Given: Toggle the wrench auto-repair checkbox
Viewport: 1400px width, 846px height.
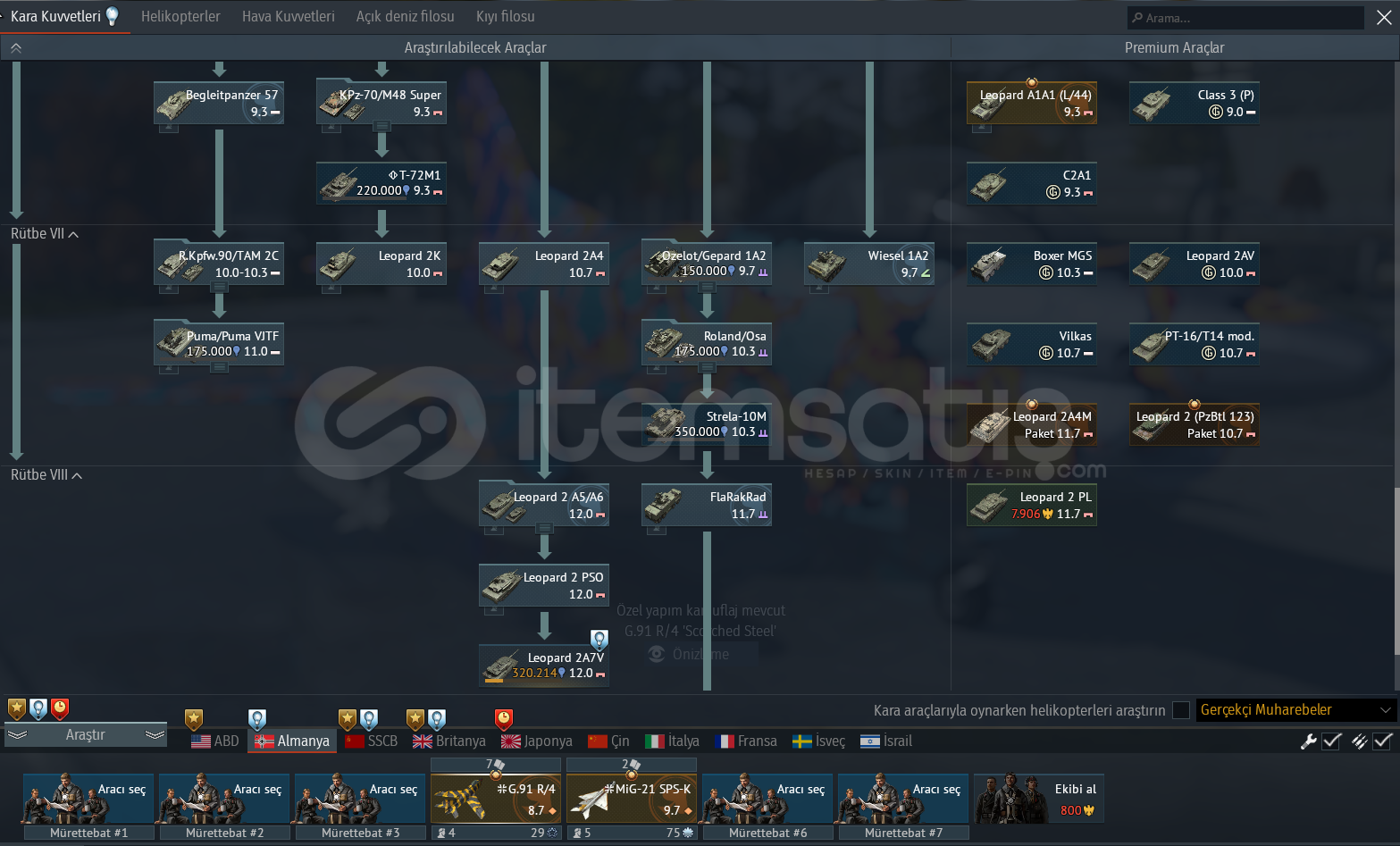Looking at the screenshot, I should 1331,741.
